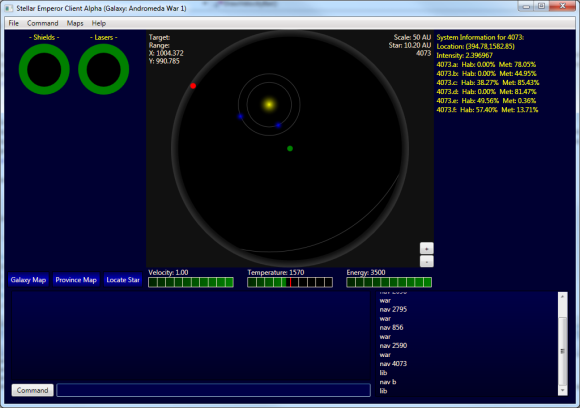Open the File menu

[x=14, y=23]
